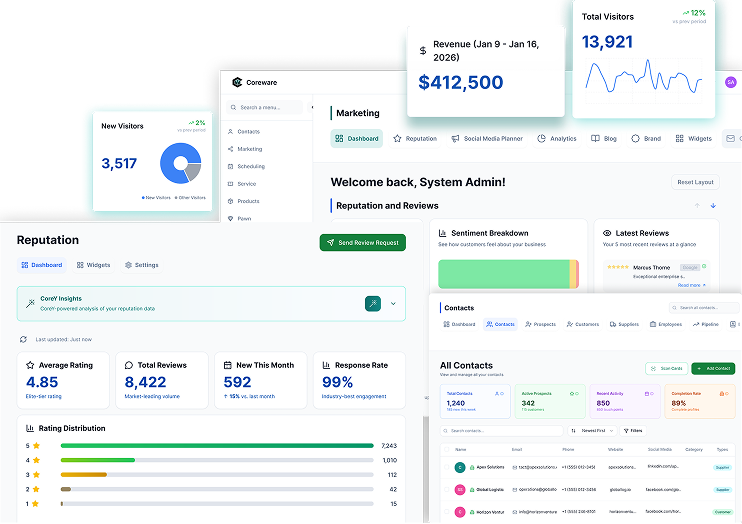Click the star icon on Average Rating card
The image size is (742, 524).
30,365
